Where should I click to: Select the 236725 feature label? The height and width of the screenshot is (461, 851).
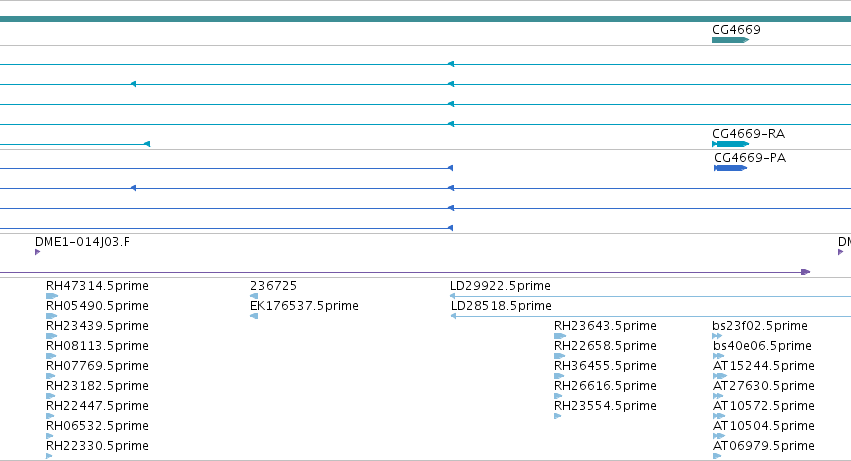click(x=274, y=286)
